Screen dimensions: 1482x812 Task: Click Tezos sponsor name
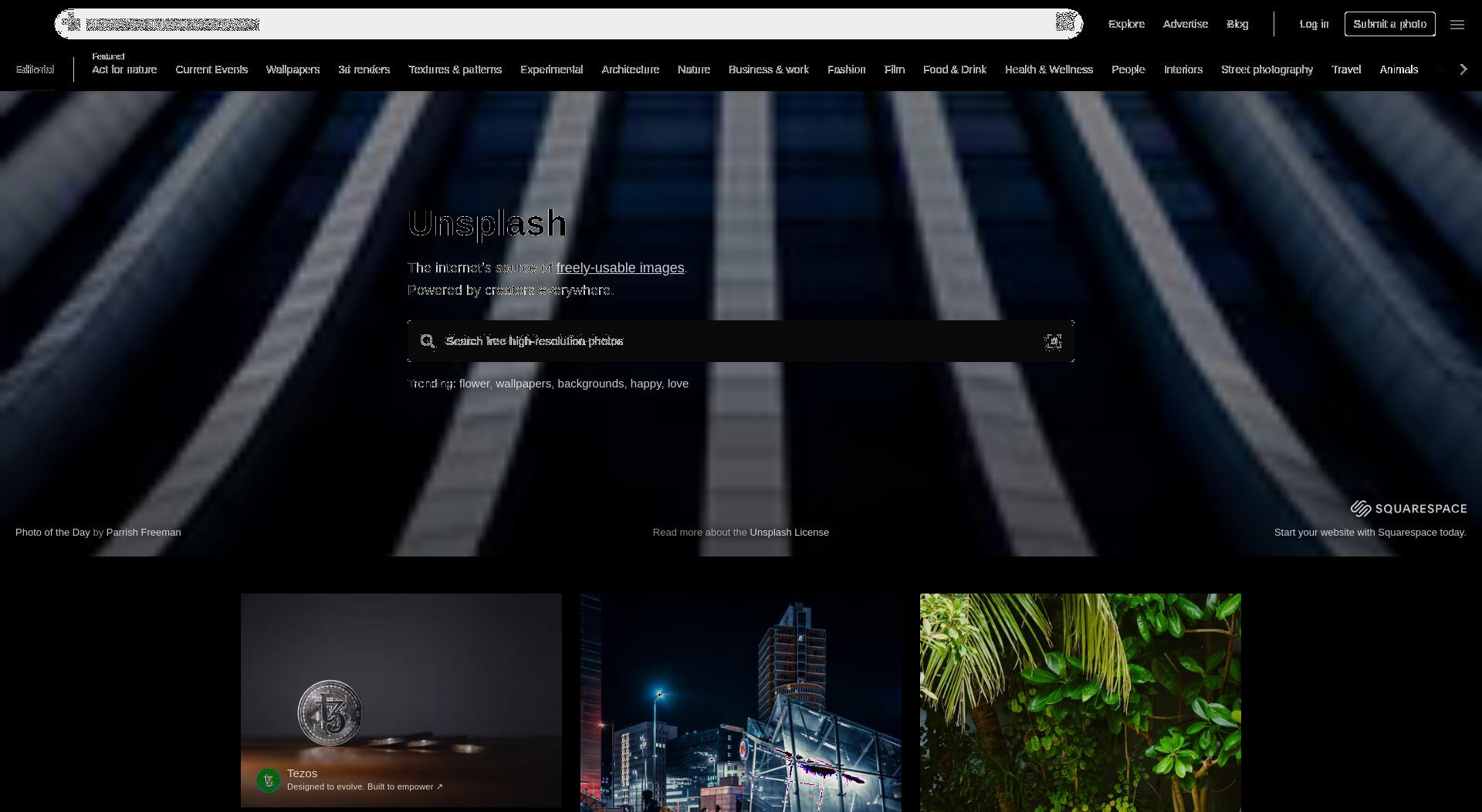pyautogui.click(x=302, y=773)
